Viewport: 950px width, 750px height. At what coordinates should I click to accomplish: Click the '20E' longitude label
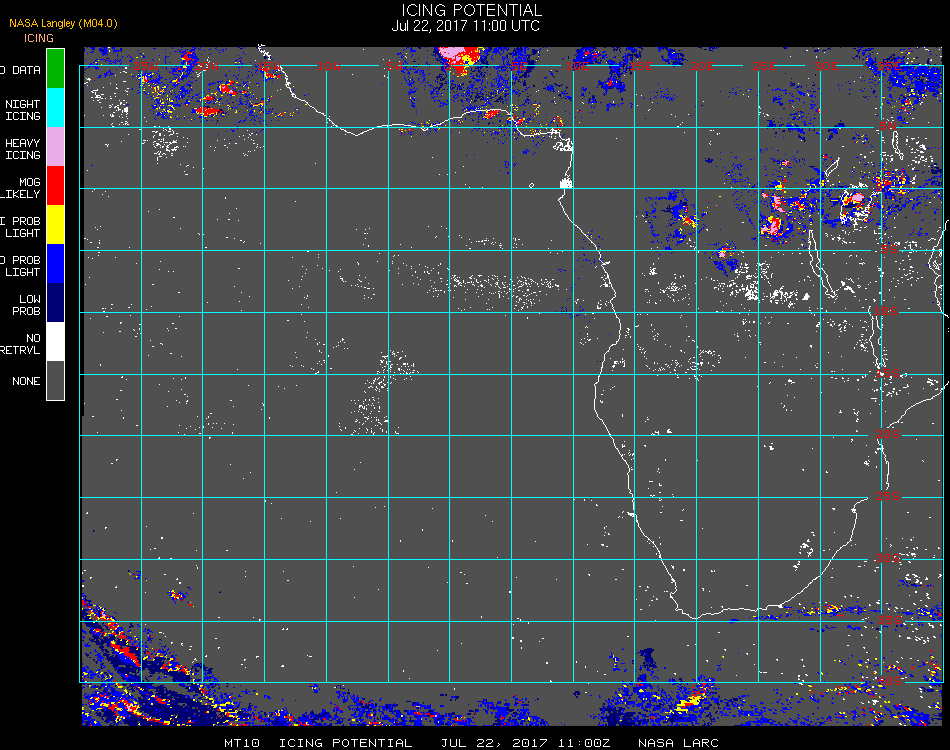coord(702,66)
